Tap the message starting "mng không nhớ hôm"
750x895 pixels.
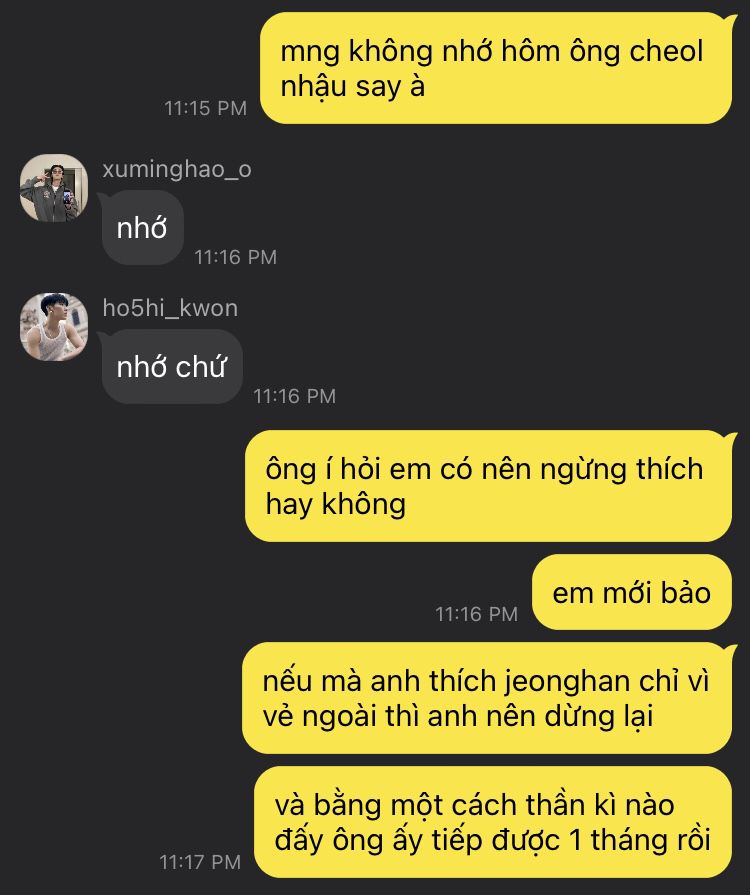click(495, 68)
